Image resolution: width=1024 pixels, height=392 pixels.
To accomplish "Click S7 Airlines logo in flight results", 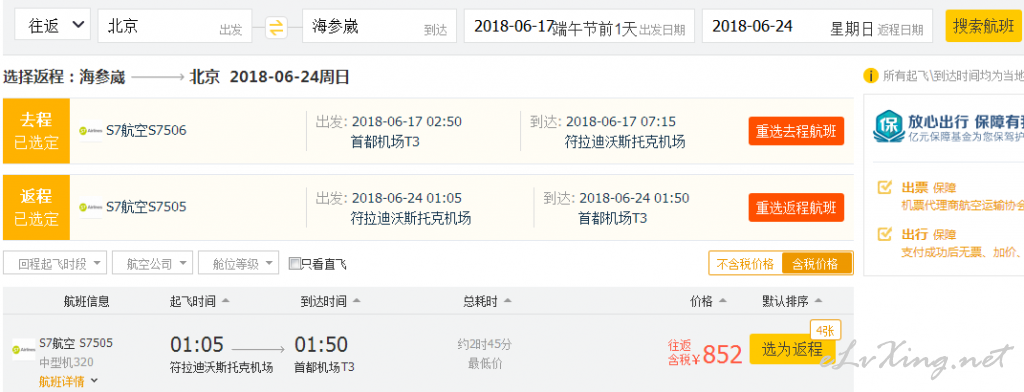I will [x=24, y=349].
